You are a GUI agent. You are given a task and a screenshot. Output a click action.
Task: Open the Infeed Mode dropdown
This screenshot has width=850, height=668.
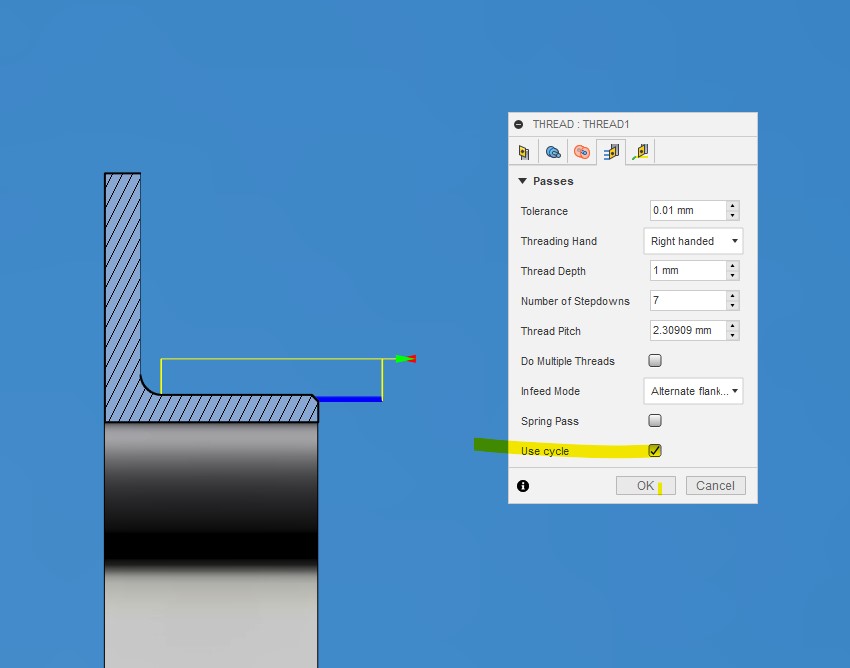click(693, 391)
